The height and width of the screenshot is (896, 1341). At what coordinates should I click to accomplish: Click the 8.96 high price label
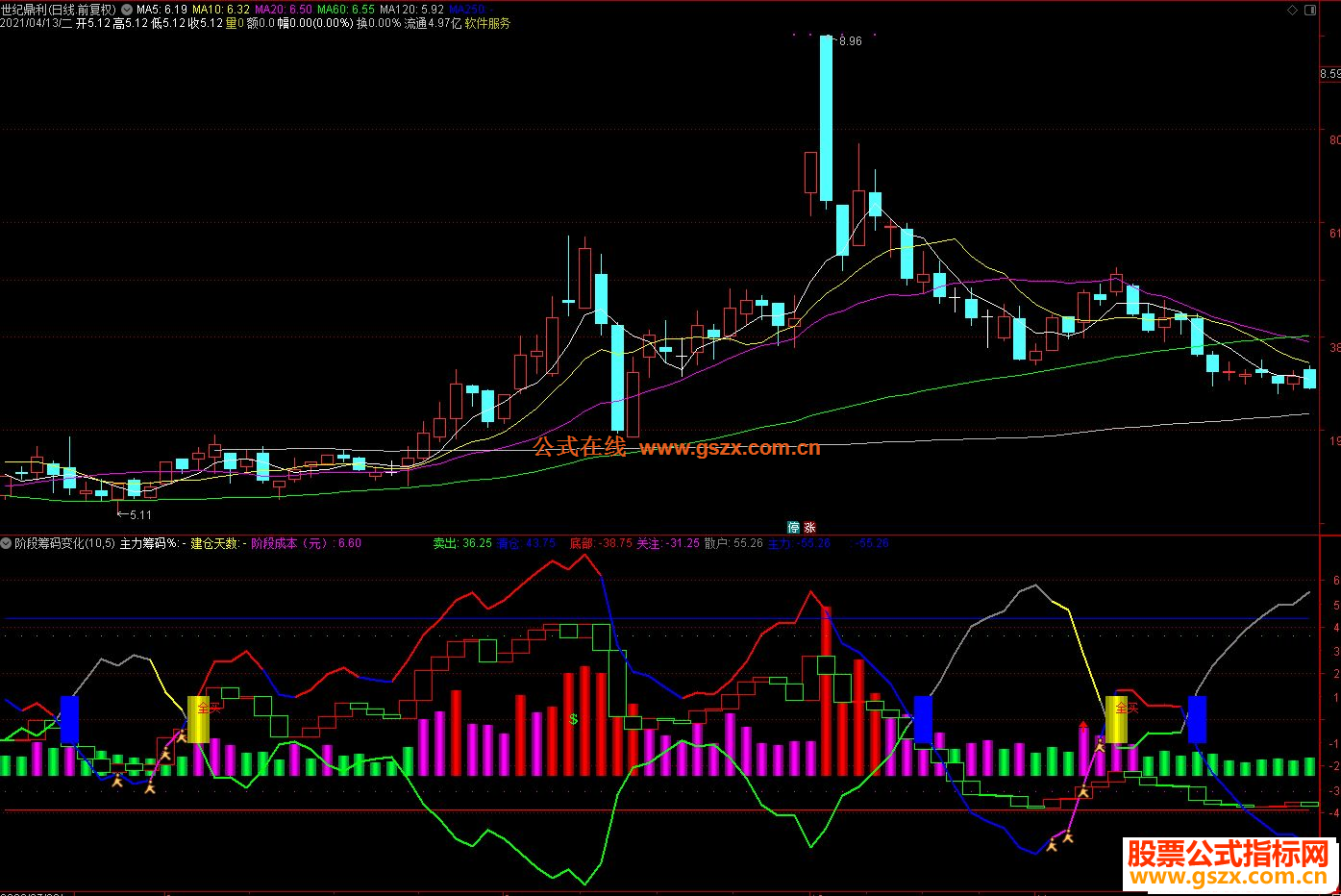pyautogui.click(x=850, y=41)
